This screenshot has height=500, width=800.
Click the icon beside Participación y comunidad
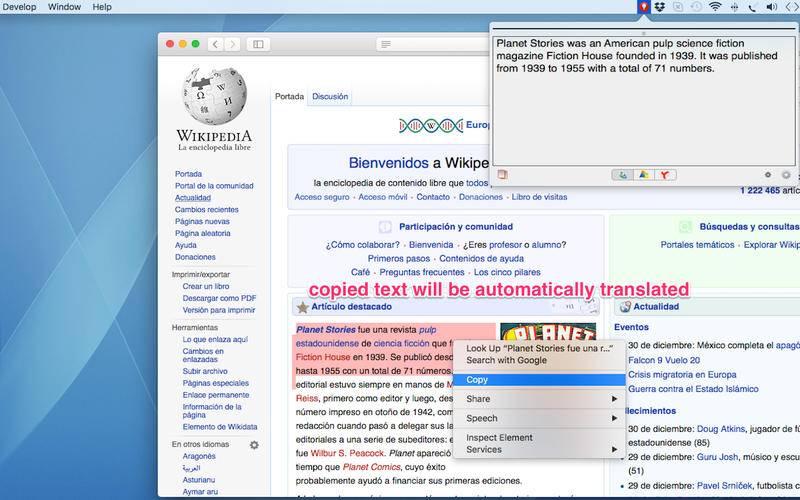[385, 227]
